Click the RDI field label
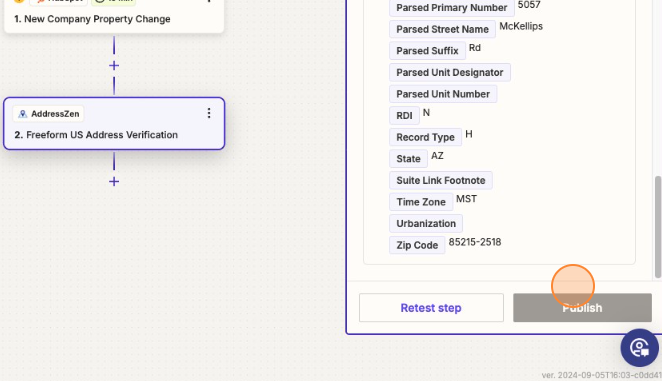The image size is (662, 381). click(404, 116)
